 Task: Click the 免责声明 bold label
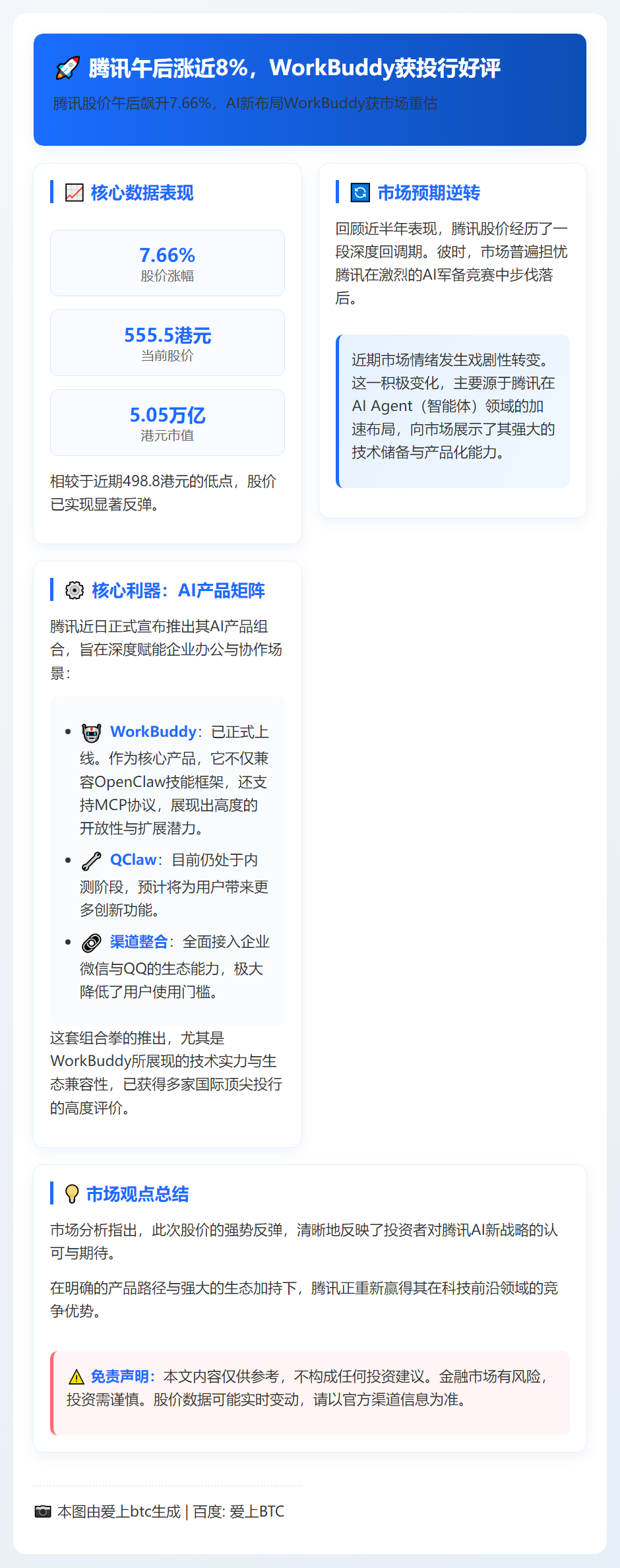pos(123,1377)
